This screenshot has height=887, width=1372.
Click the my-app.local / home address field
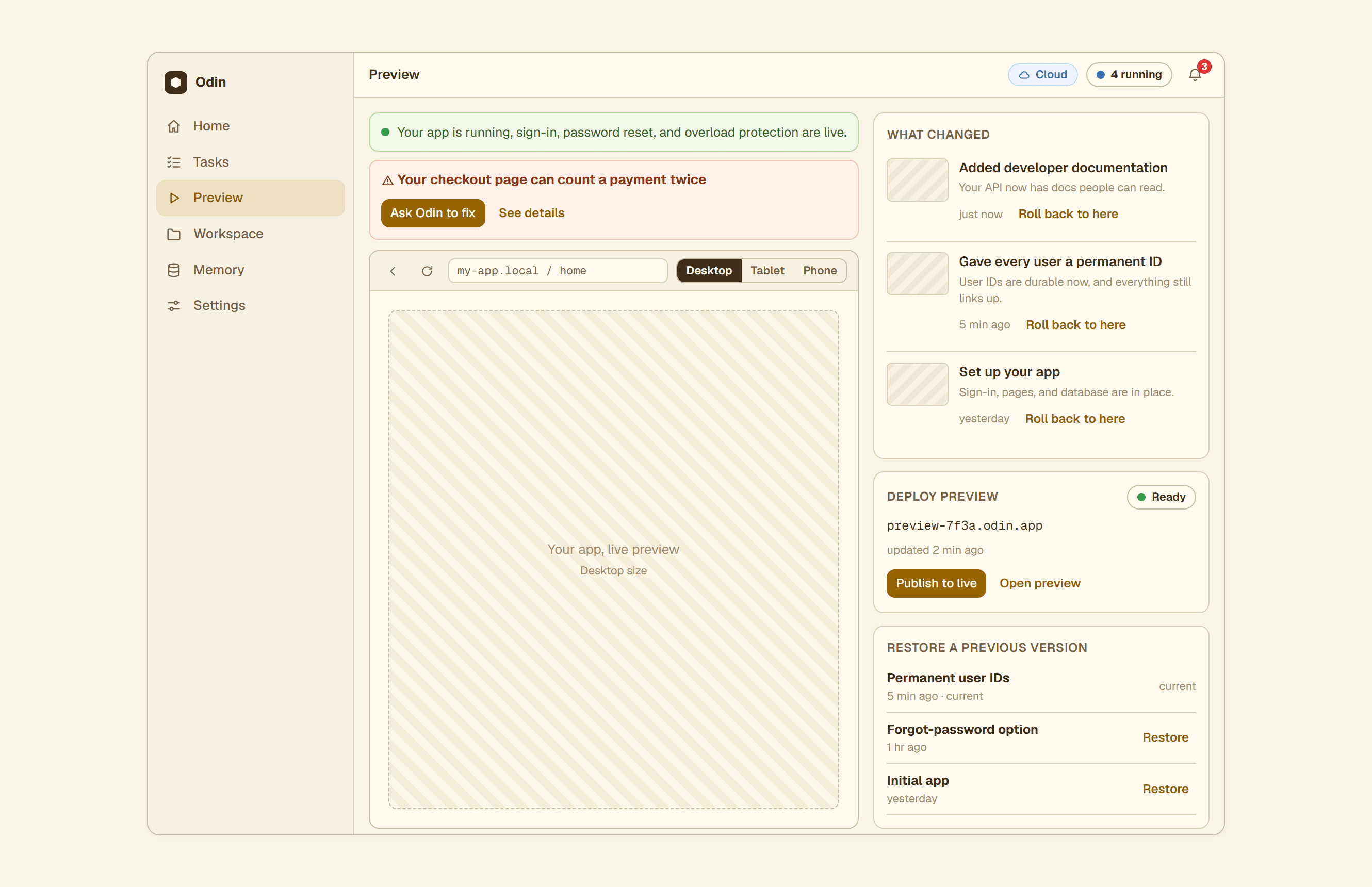pos(558,271)
